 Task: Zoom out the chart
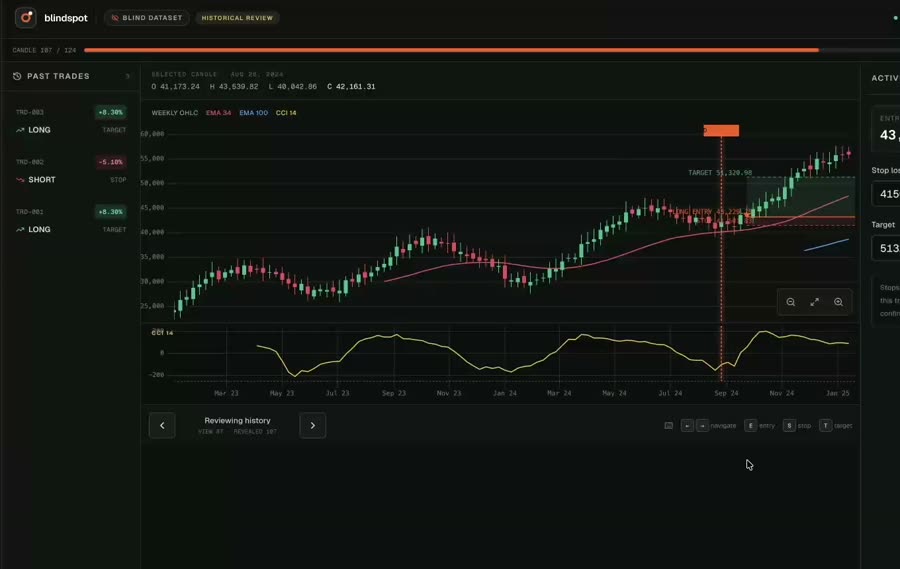pyautogui.click(x=790, y=302)
